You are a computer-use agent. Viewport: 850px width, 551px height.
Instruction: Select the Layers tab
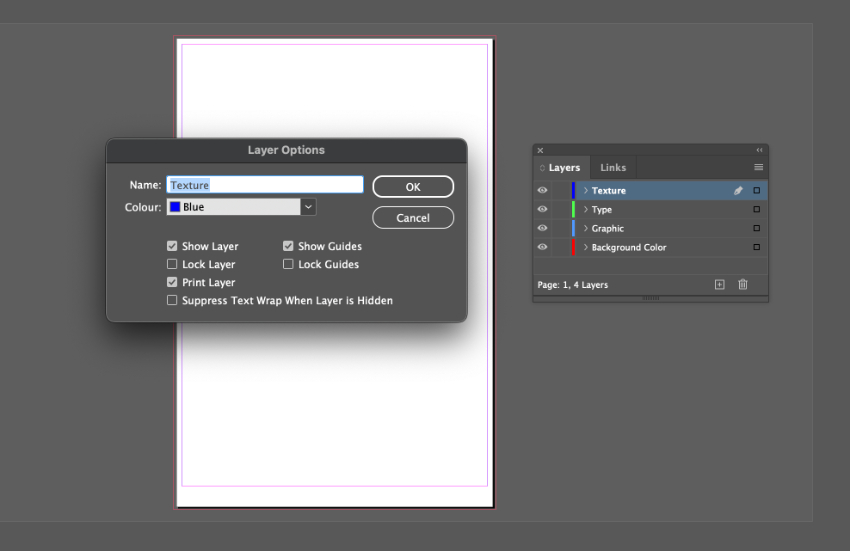[x=564, y=168]
